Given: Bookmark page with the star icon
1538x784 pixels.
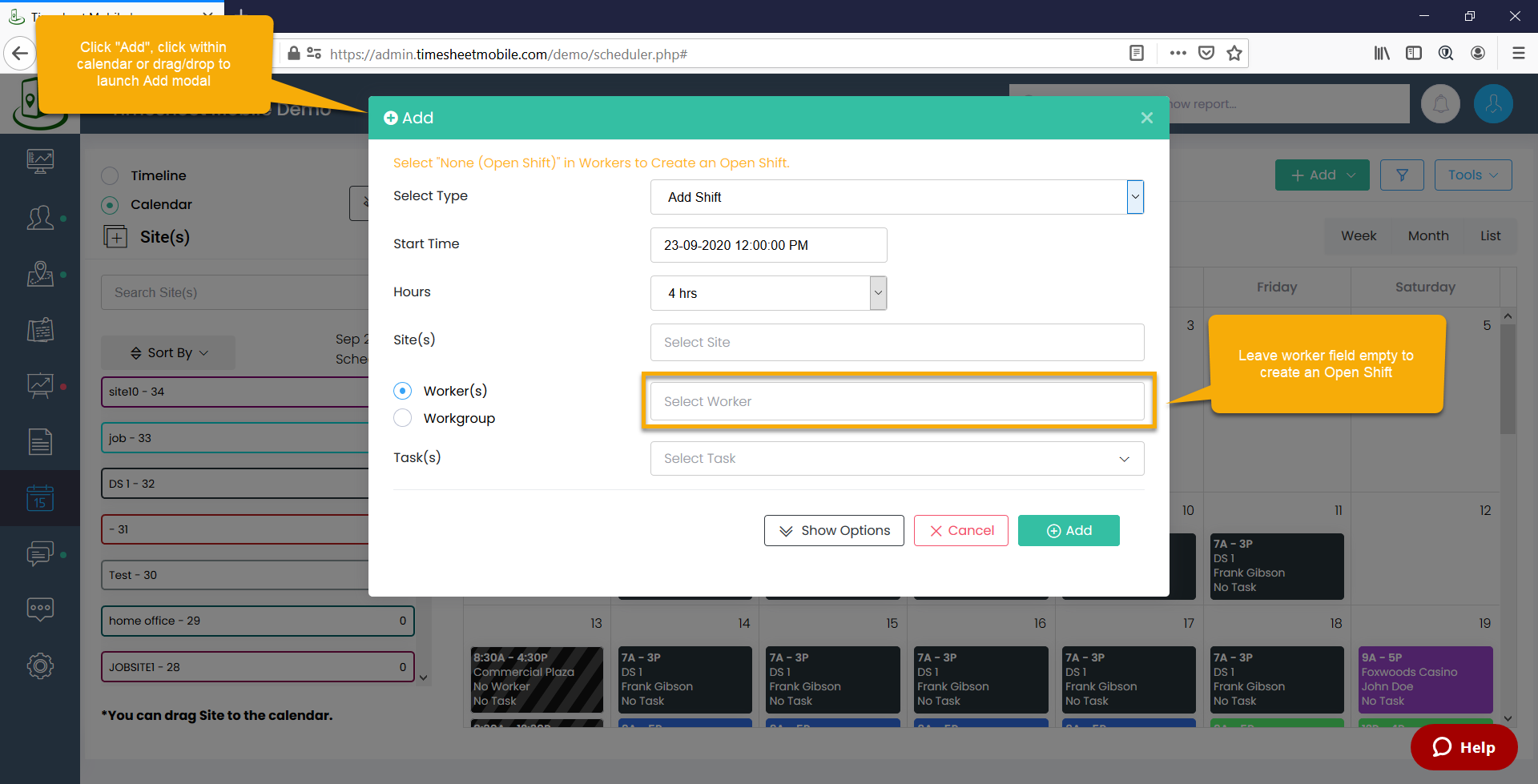Looking at the screenshot, I should click(x=1234, y=54).
